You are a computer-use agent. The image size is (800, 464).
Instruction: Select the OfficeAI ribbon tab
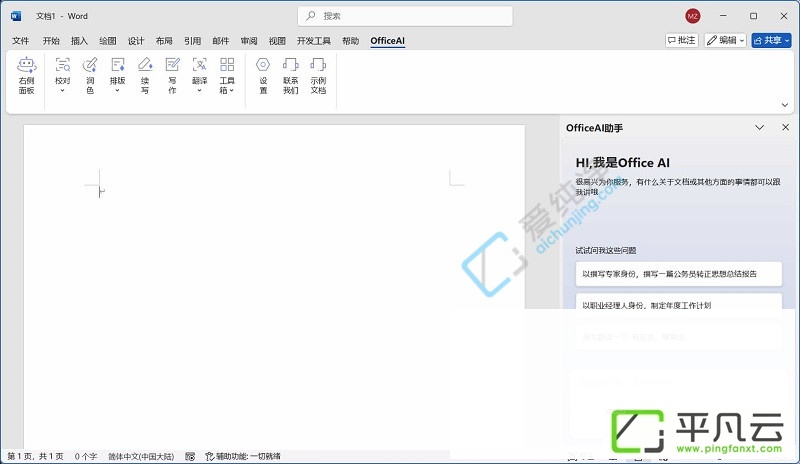[388, 41]
